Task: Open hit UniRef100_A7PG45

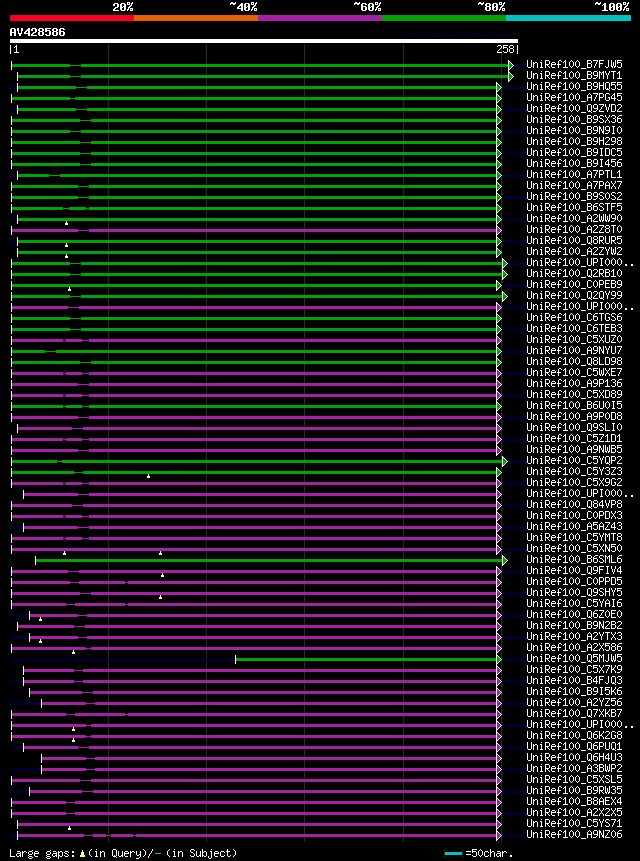Action: pyautogui.click(x=574, y=98)
